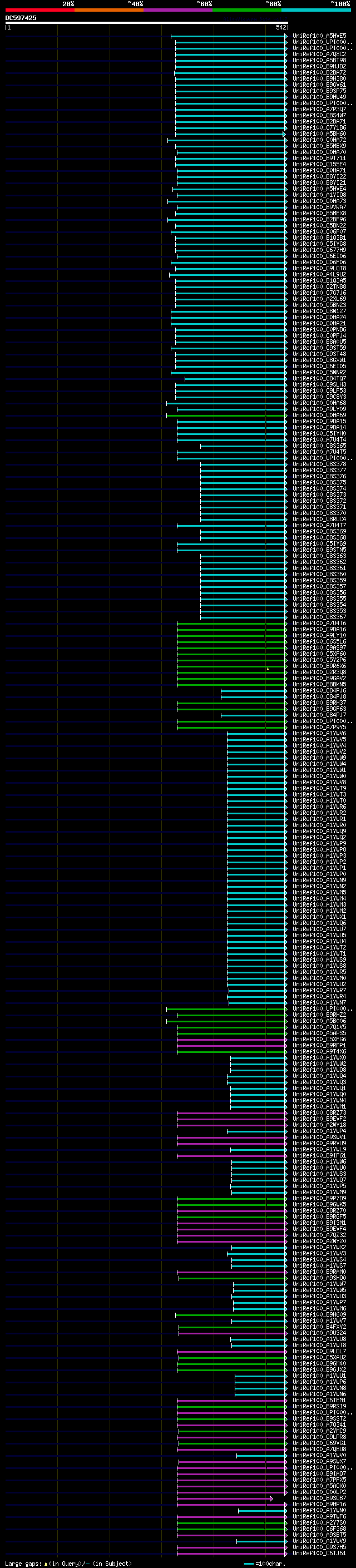Select hit label UniRef100_A7PFX5

click(319, 1480)
